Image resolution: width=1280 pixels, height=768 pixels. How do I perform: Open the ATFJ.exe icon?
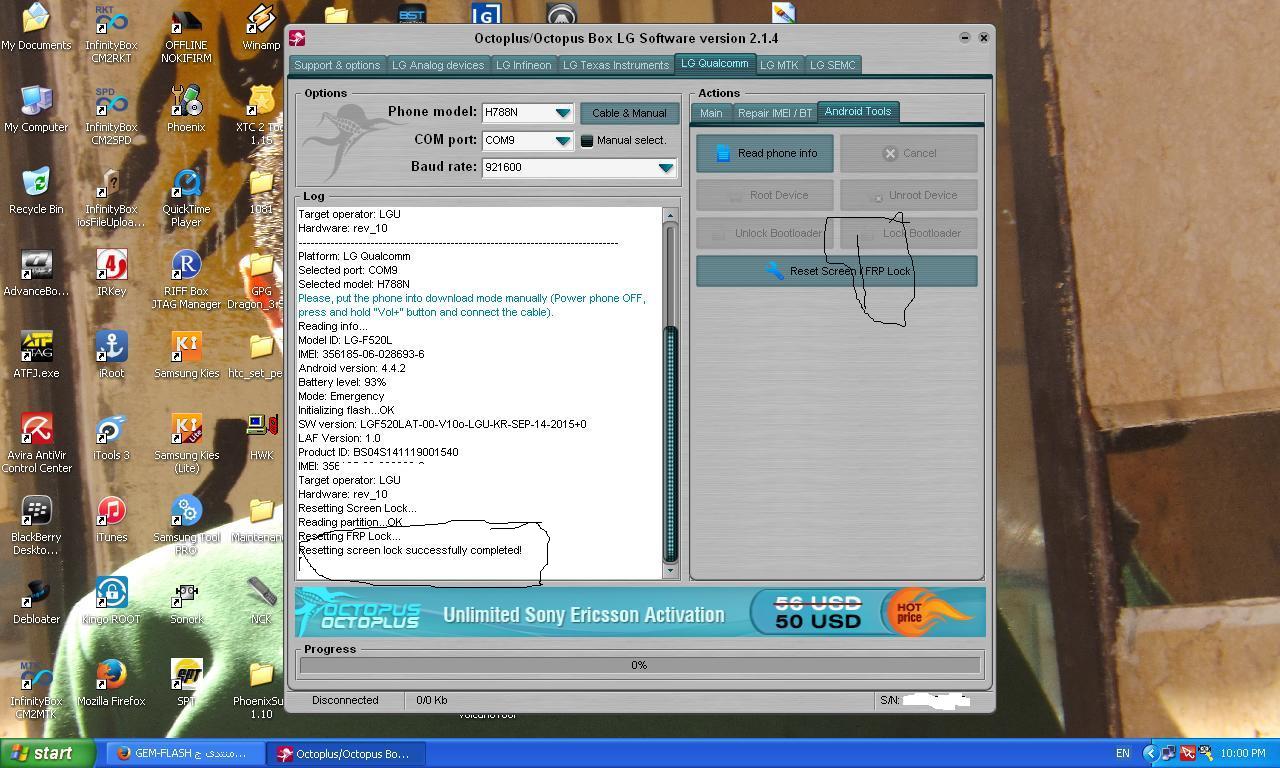tap(36, 355)
